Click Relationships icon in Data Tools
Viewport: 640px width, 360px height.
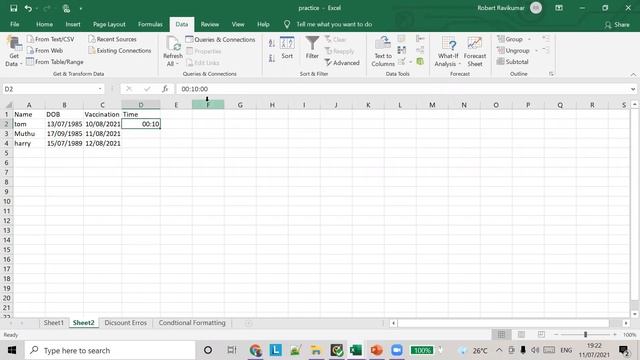click(420, 50)
